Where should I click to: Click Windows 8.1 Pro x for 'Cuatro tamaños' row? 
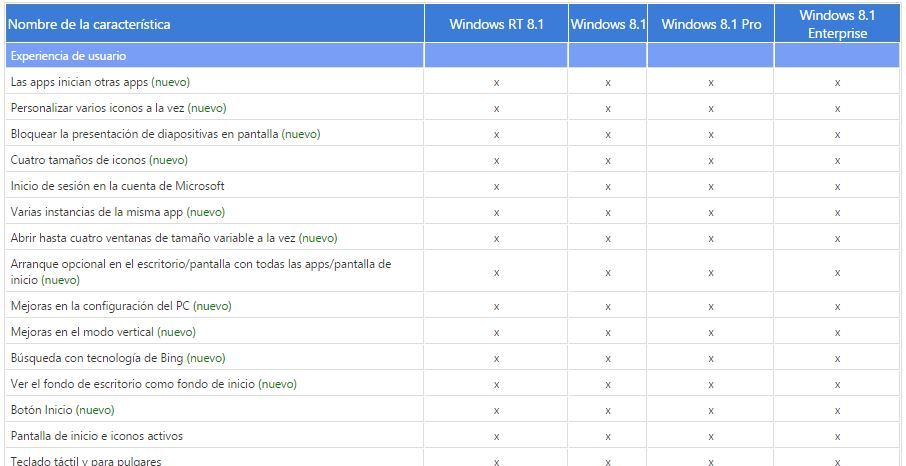(x=711, y=161)
